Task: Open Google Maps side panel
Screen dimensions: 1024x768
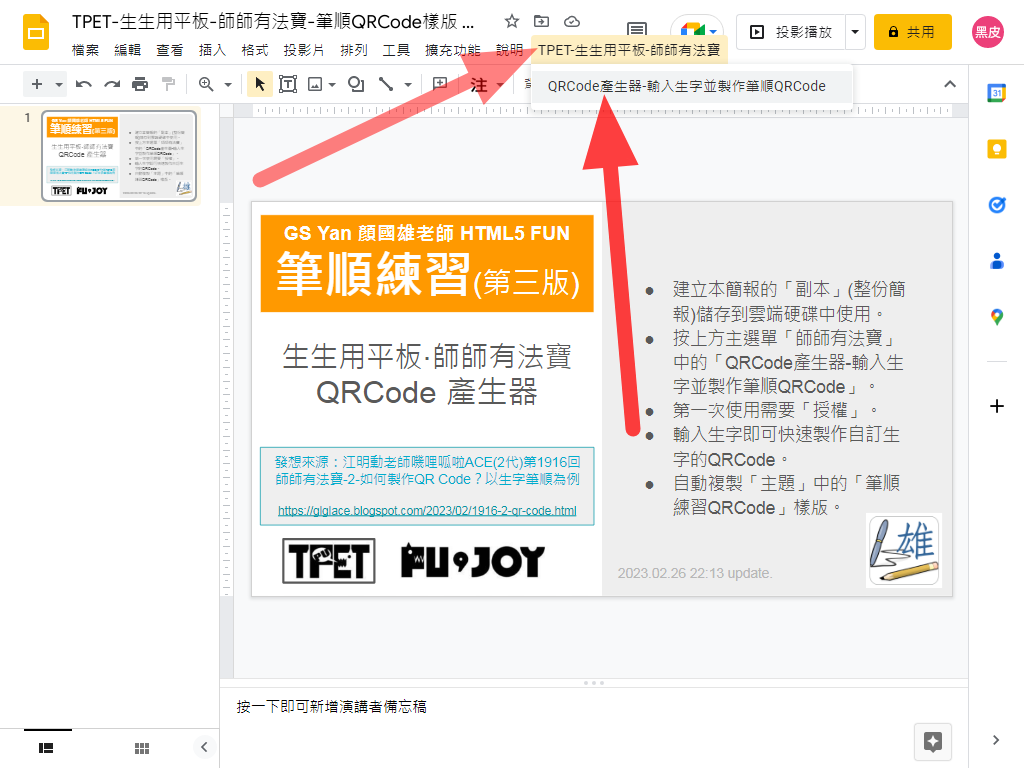Action: [997, 317]
